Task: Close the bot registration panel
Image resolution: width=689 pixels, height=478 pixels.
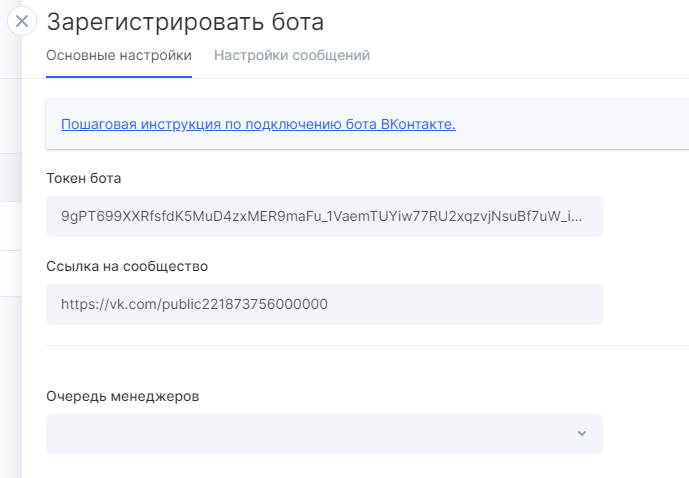Action: point(22,21)
